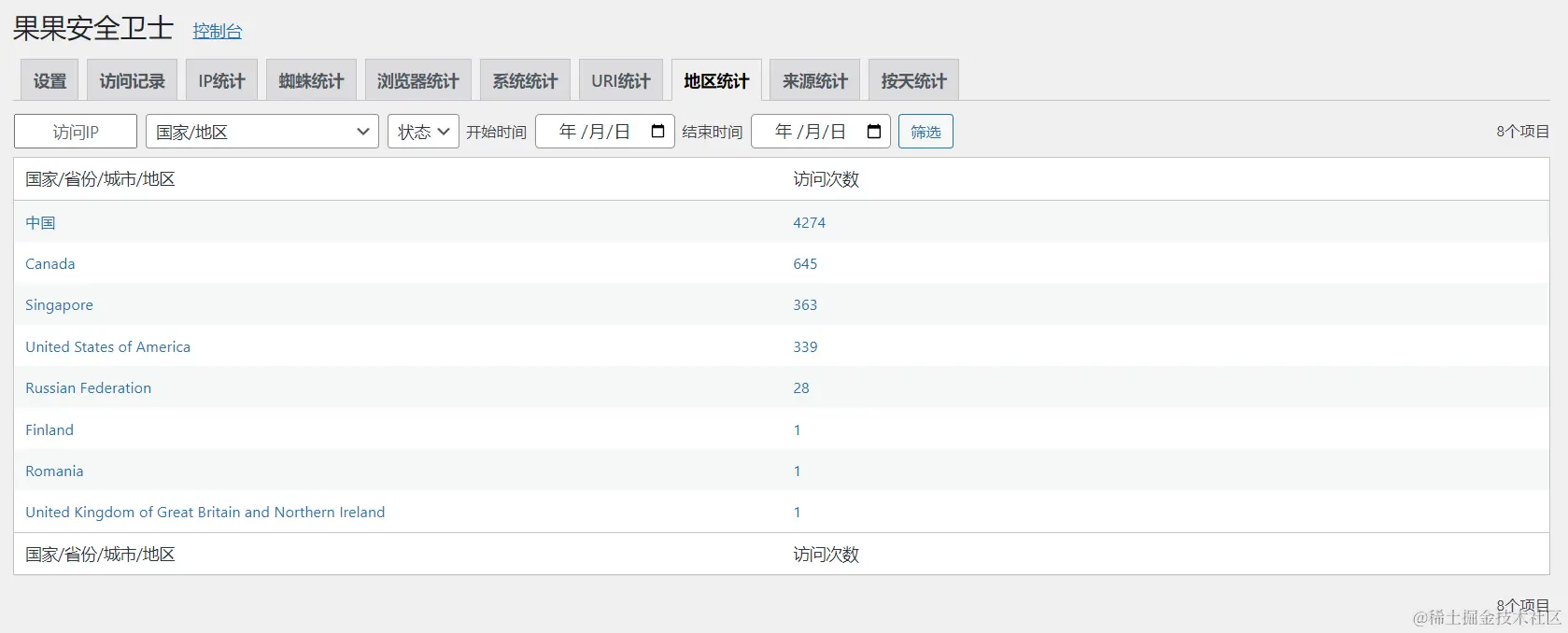Image resolution: width=1568 pixels, height=633 pixels.
Task: Open the Romania region link
Action: click(x=54, y=471)
